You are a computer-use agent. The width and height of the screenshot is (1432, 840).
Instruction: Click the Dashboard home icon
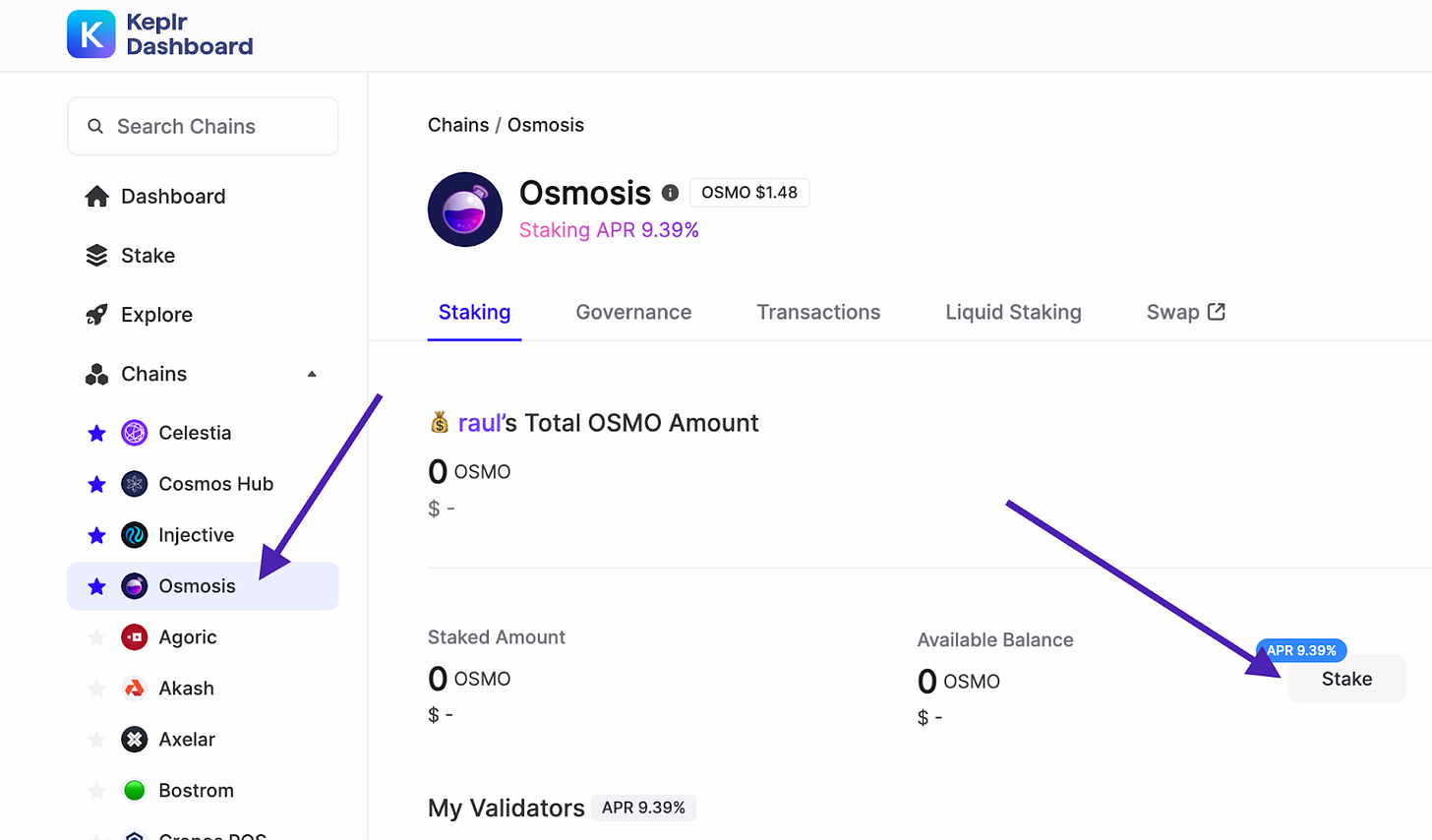tap(96, 197)
